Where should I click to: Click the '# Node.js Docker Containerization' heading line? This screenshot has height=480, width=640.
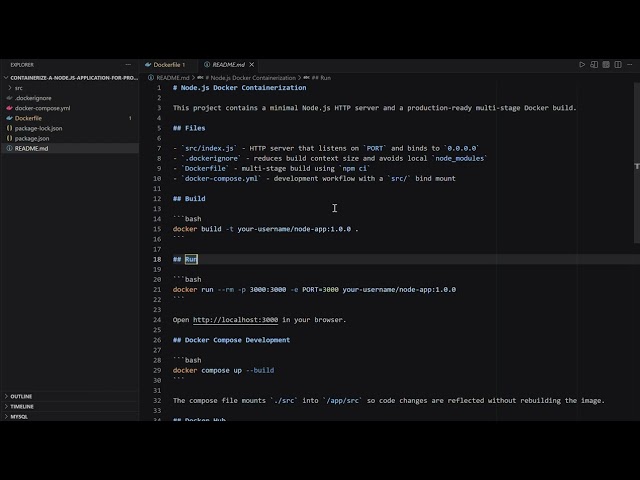tap(240, 88)
